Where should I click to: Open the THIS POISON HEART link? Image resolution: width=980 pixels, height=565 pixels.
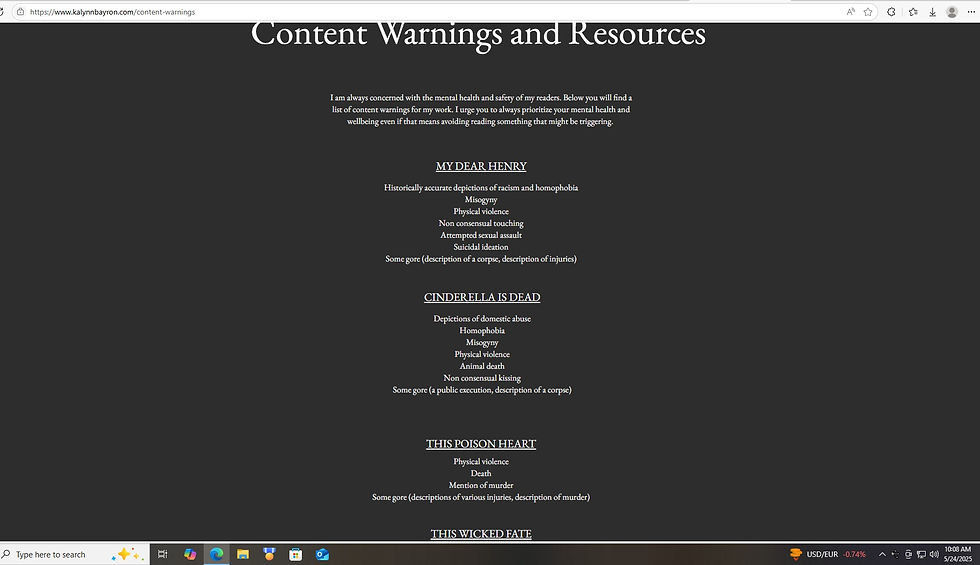(x=481, y=444)
